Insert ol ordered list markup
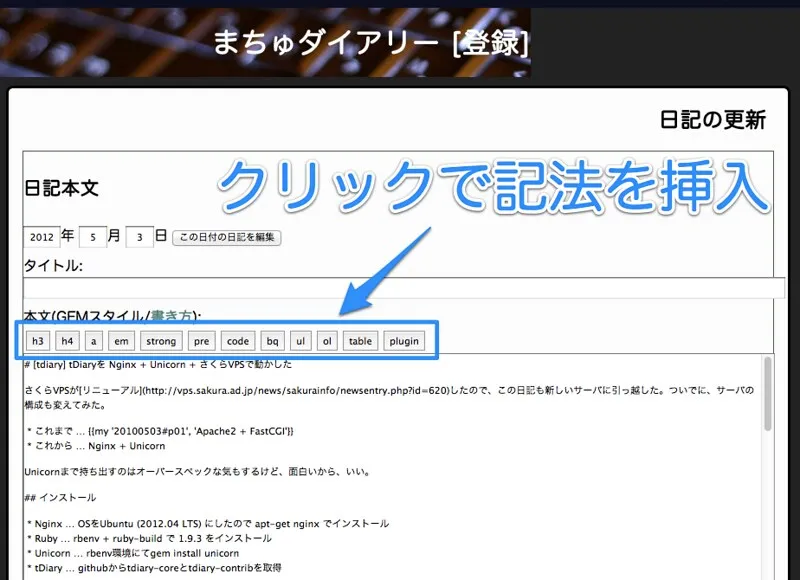Screen dimensions: 800x580 [x=327, y=341]
